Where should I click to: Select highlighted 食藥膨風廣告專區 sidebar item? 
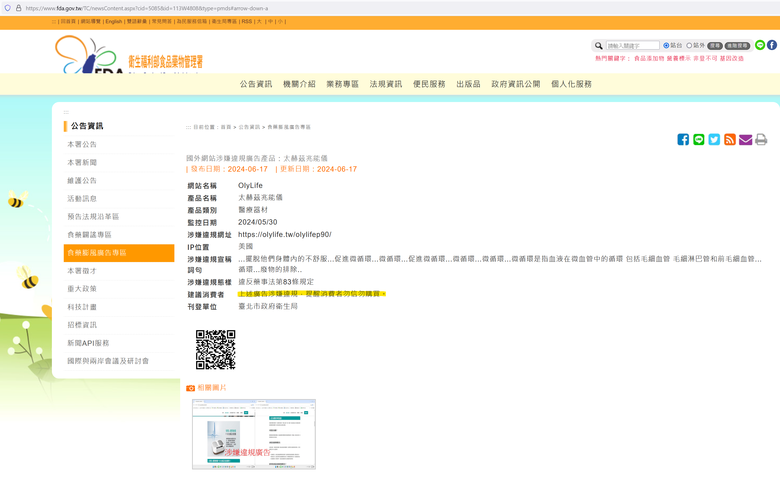pyautogui.click(x=119, y=253)
